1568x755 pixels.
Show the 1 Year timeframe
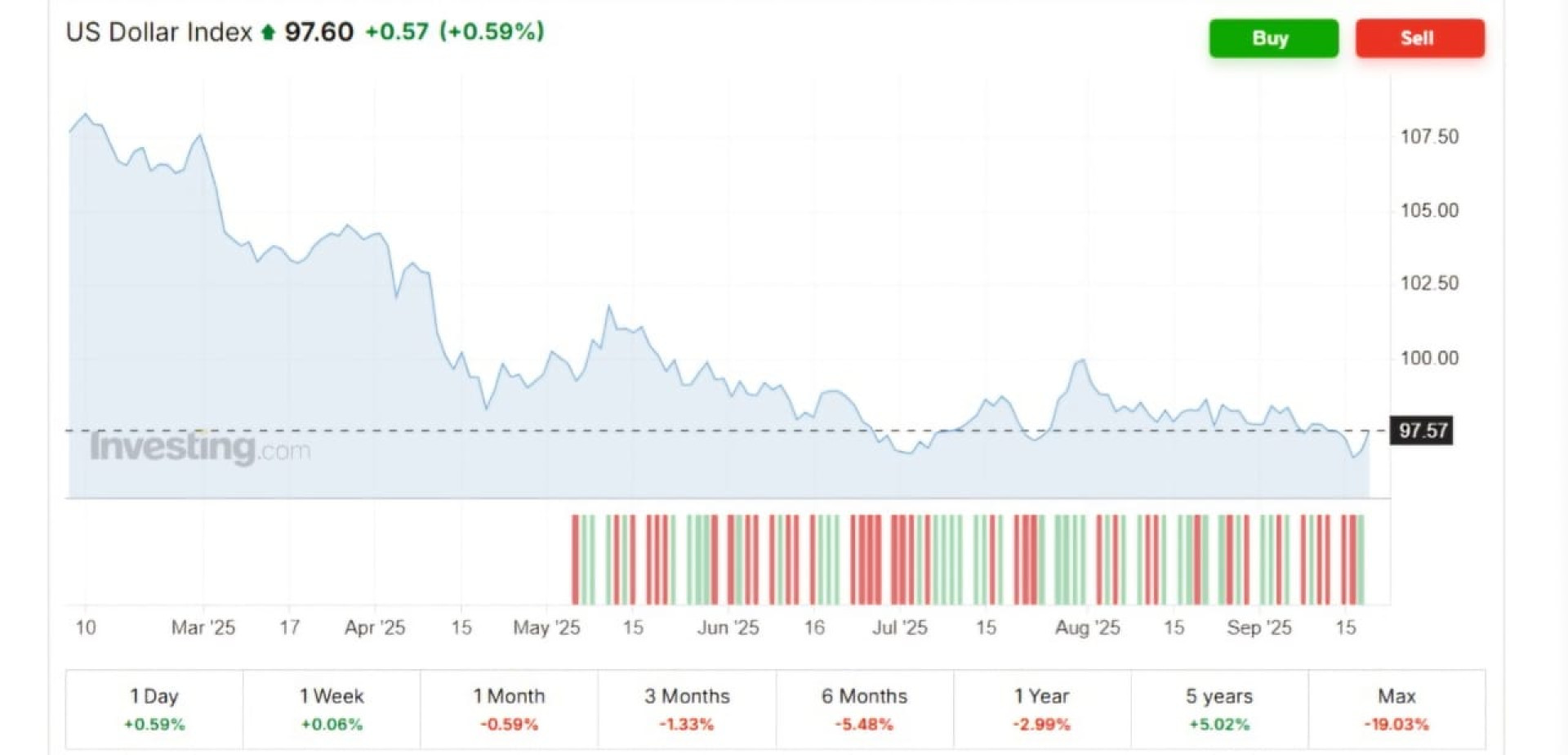coord(1041,708)
